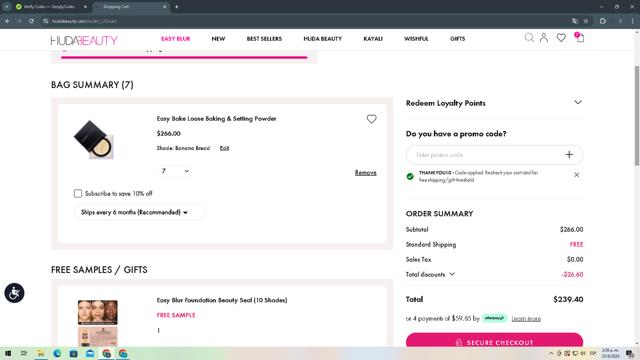Click Easy Bake Loose Baking & Setting Powder title
The image size is (640, 360).
click(216, 119)
